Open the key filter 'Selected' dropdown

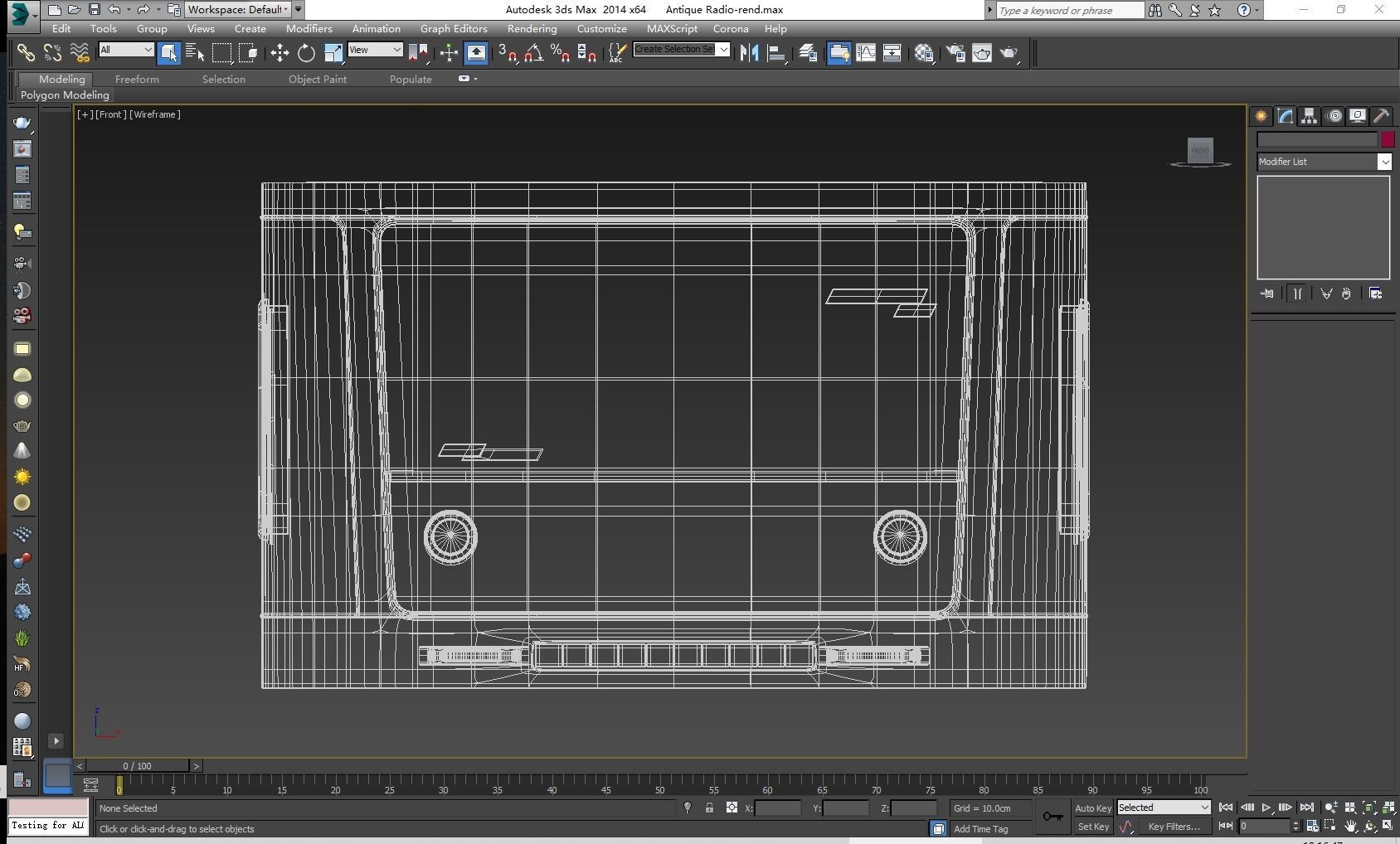pos(1164,808)
